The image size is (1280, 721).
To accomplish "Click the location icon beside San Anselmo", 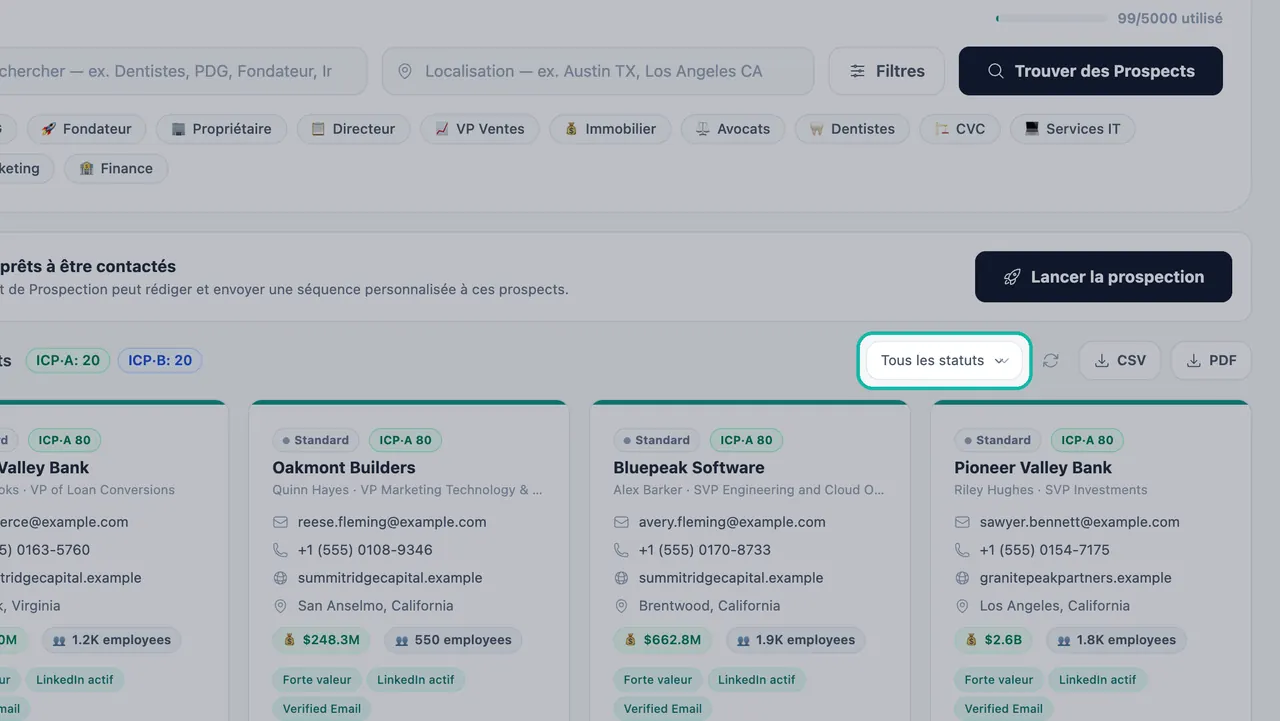I will pos(280,606).
